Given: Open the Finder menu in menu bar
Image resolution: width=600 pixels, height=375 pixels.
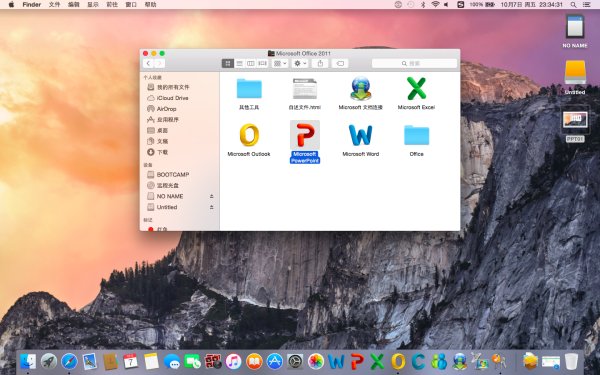Looking at the screenshot, I should 32,5.
